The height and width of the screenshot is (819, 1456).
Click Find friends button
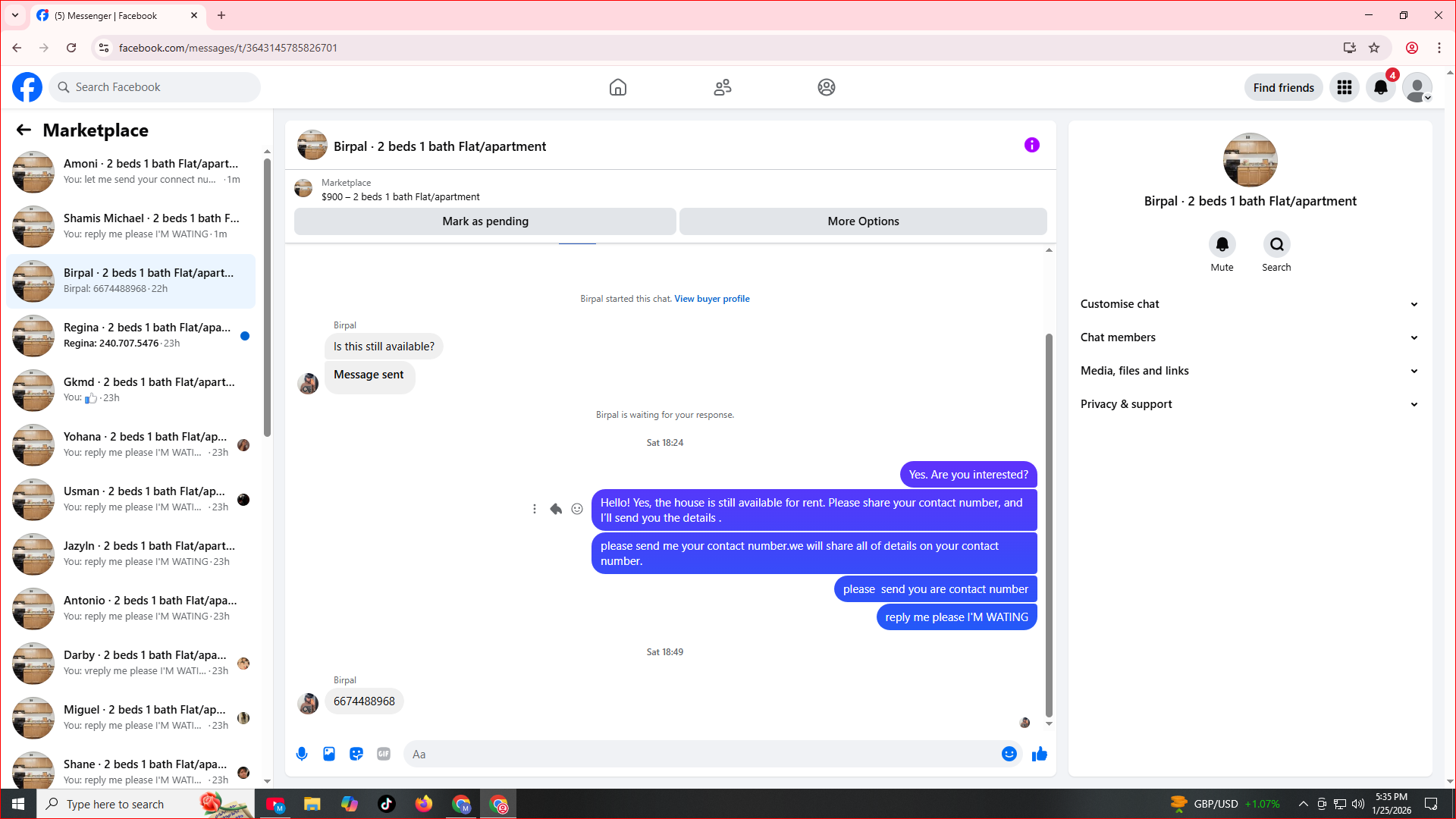click(1283, 88)
